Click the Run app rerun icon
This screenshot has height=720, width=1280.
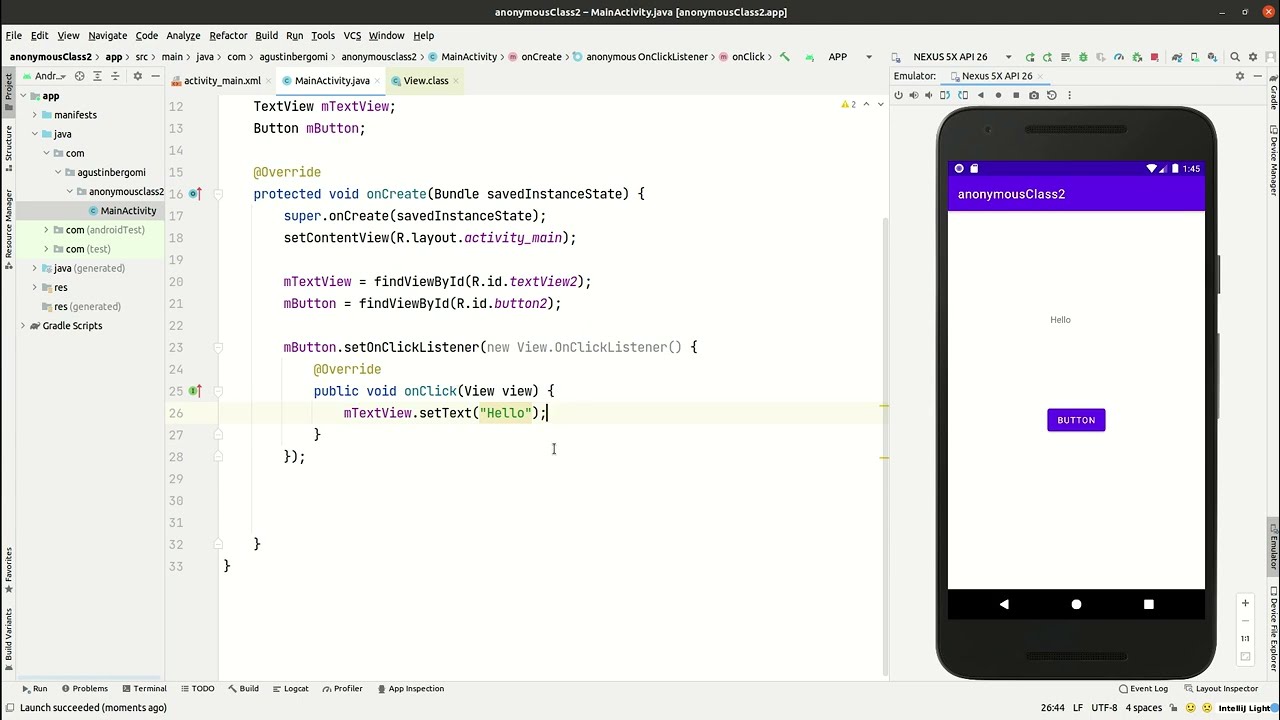(1030, 57)
